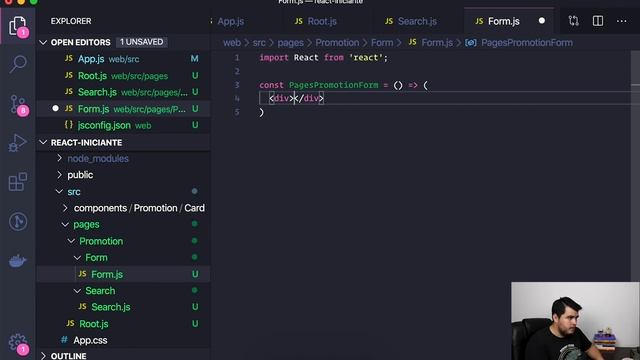
Task: Expand components / Promotion / Card folder
Action: click(x=65, y=208)
